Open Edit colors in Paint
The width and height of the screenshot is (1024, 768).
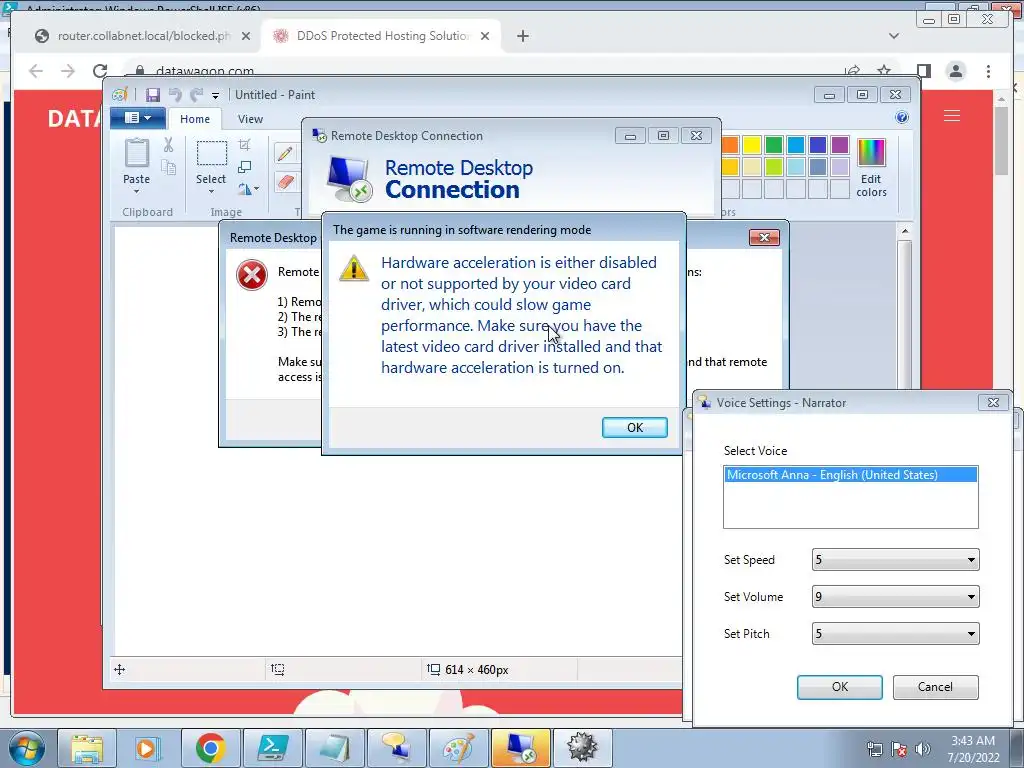[871, 168]
